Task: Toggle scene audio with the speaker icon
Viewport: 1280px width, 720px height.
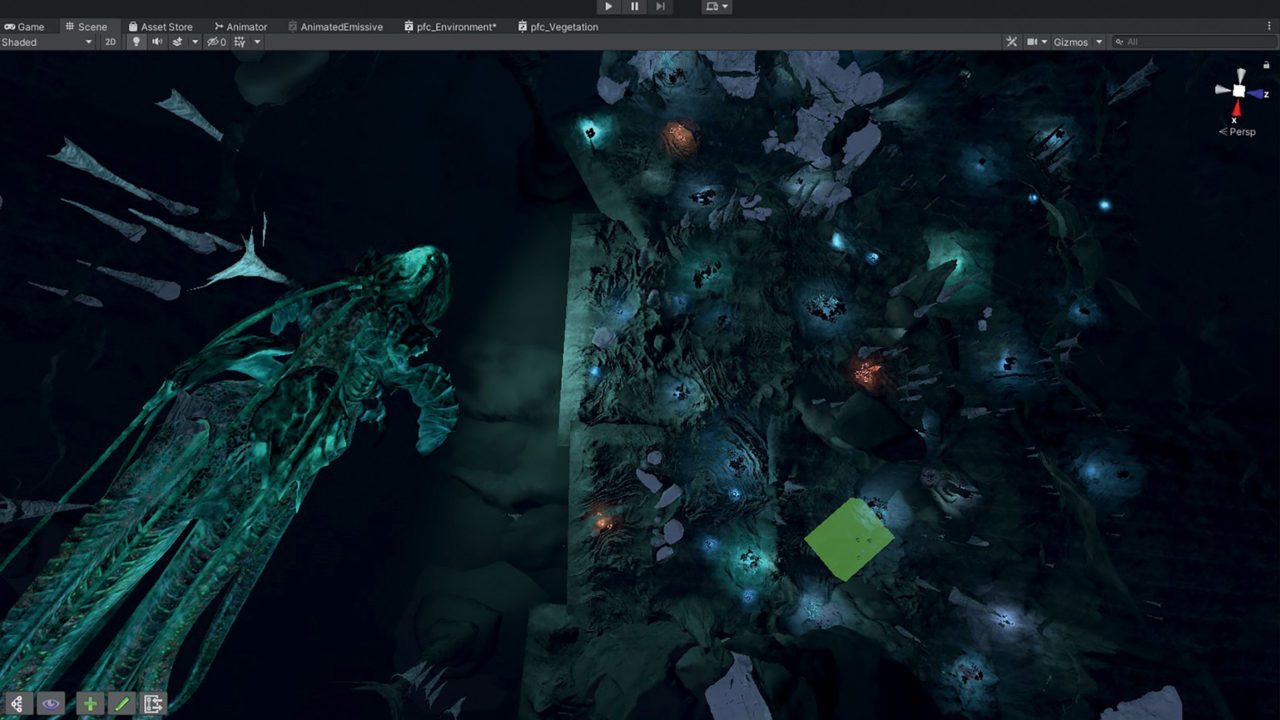Action: tap(157, 42)
